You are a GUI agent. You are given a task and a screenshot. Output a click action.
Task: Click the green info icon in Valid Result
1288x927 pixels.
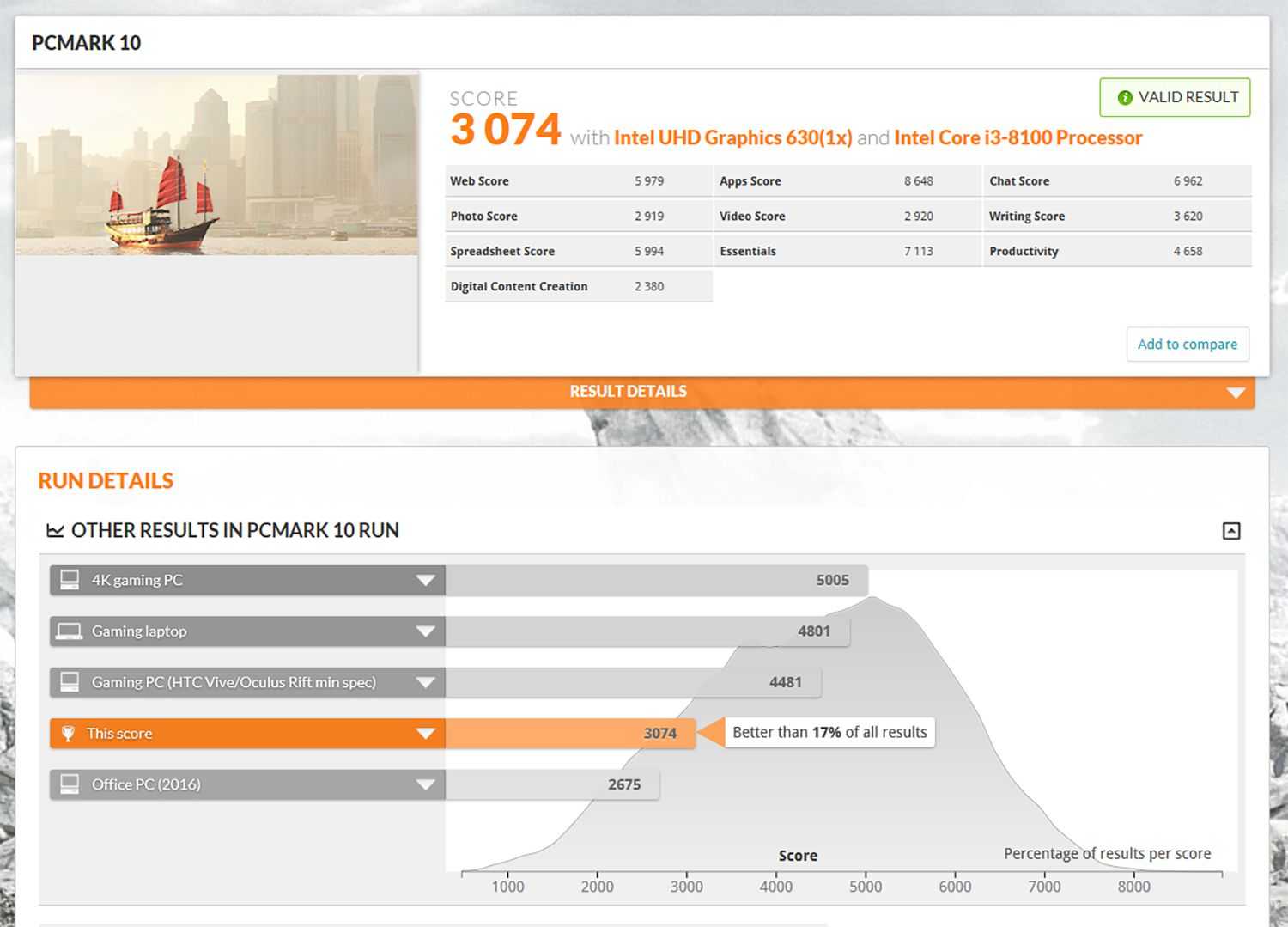click(x=1124, y=98)
